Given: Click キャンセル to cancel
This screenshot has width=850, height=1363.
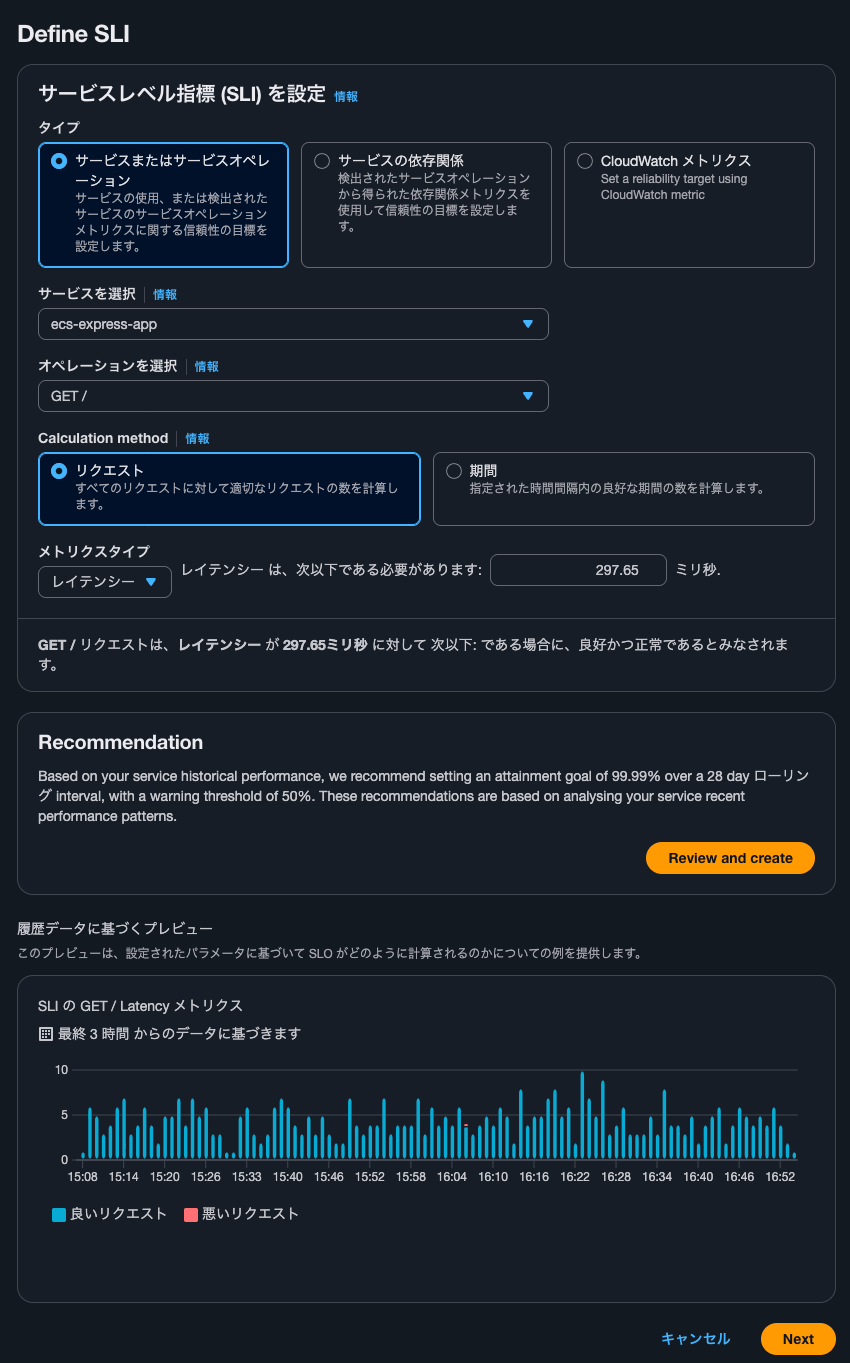Looking at the screenshot, I should coord(695,1338).
